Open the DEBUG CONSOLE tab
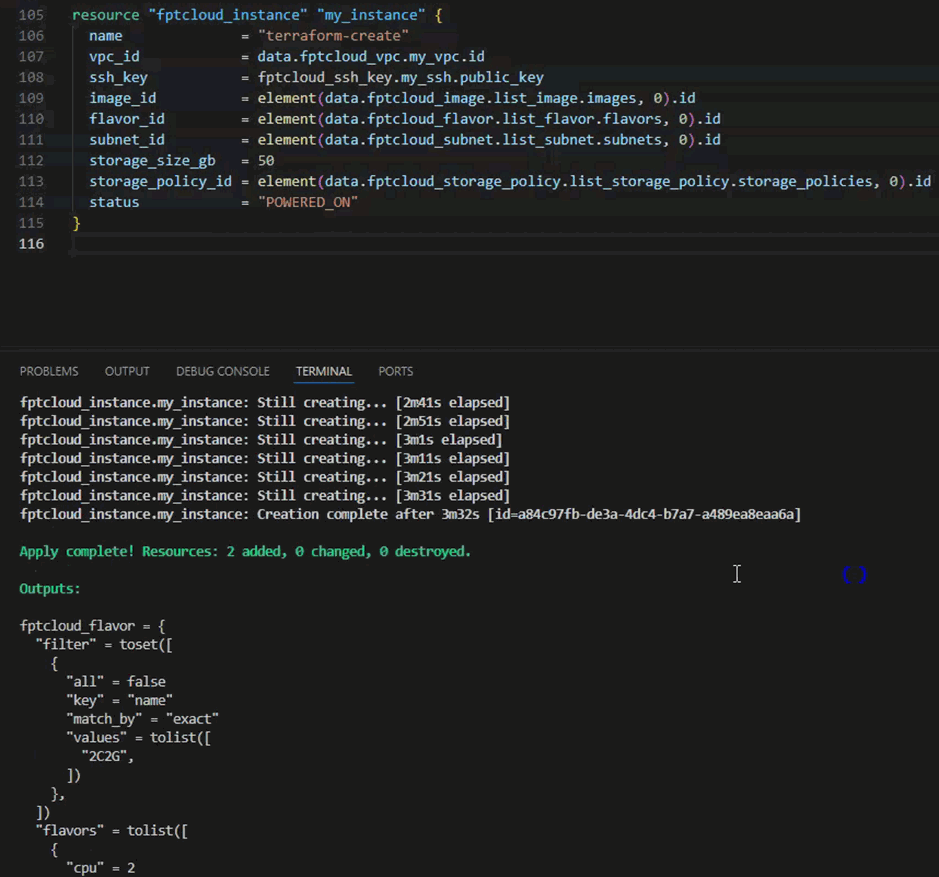Image resolution: width=939 pixels, height=877 pixels. [223, 371]
